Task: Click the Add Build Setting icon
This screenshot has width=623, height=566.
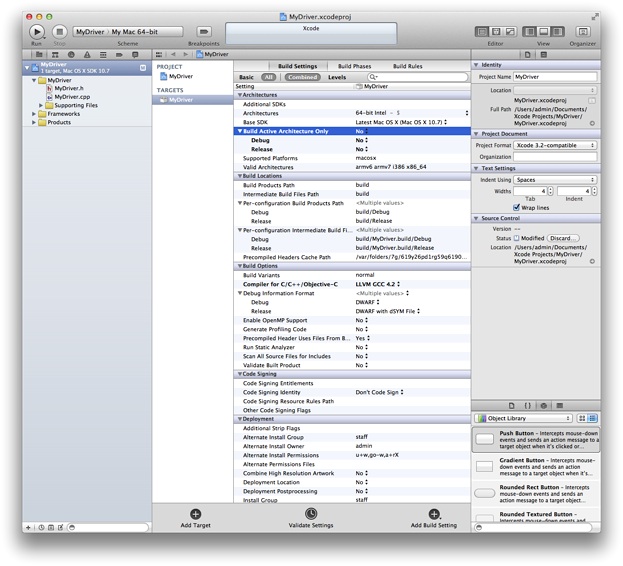Action: [x=433, y=513]
